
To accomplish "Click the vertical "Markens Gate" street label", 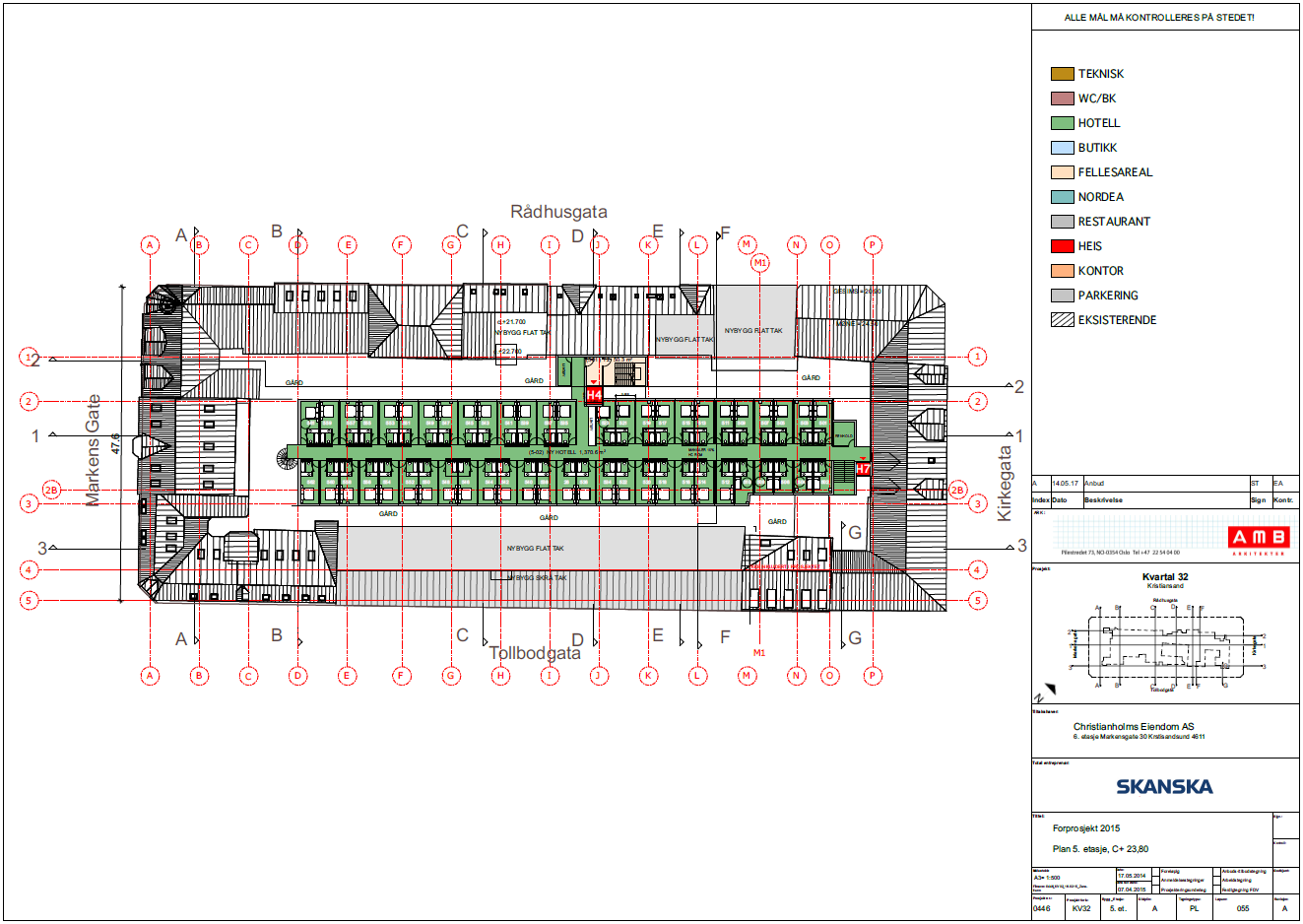I will point(93,450).
